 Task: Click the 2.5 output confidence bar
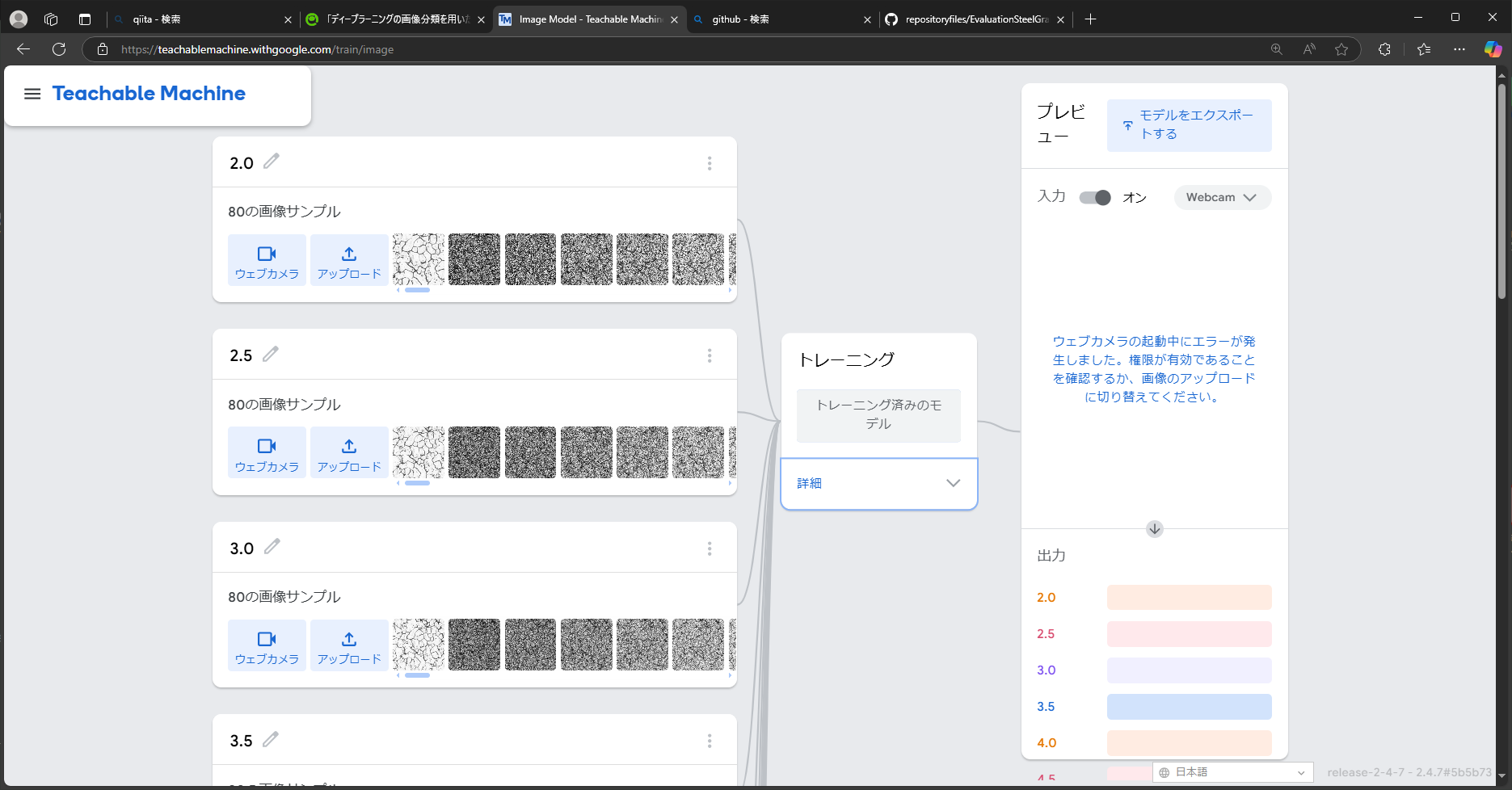(x=1189, y=634)
